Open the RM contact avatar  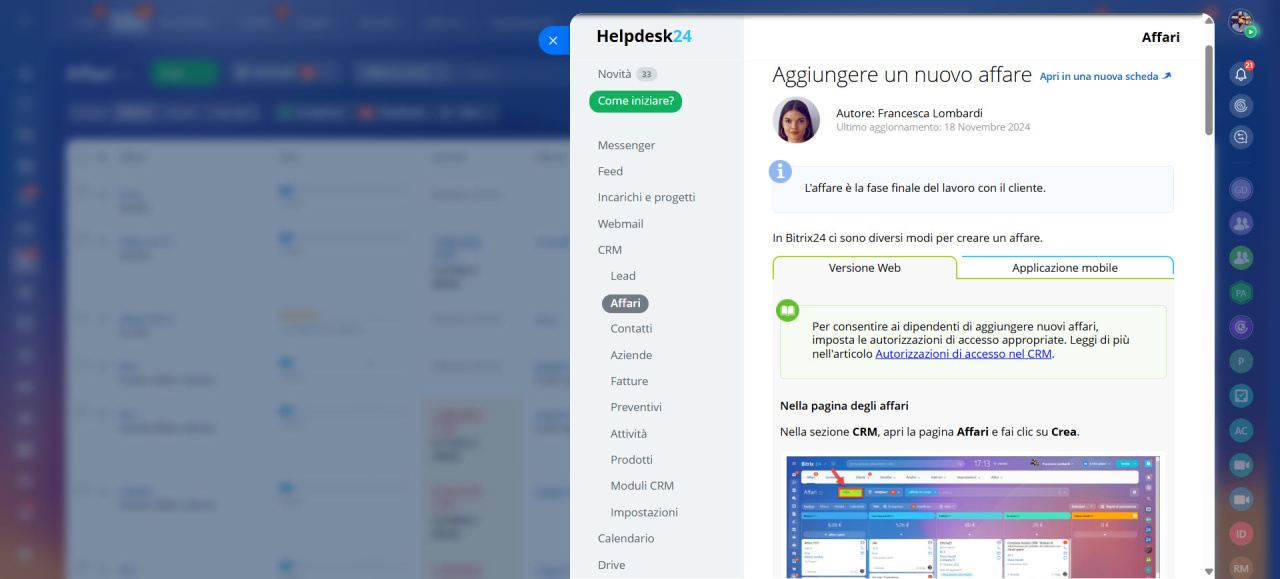[x=1241, y=568]
